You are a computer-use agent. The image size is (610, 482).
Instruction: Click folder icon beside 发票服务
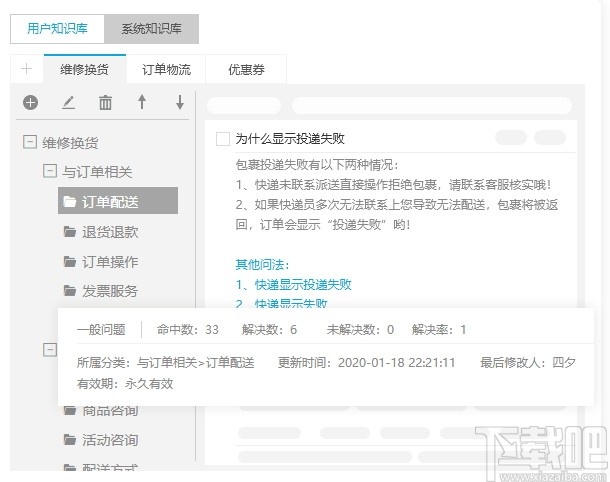(70, 291)
